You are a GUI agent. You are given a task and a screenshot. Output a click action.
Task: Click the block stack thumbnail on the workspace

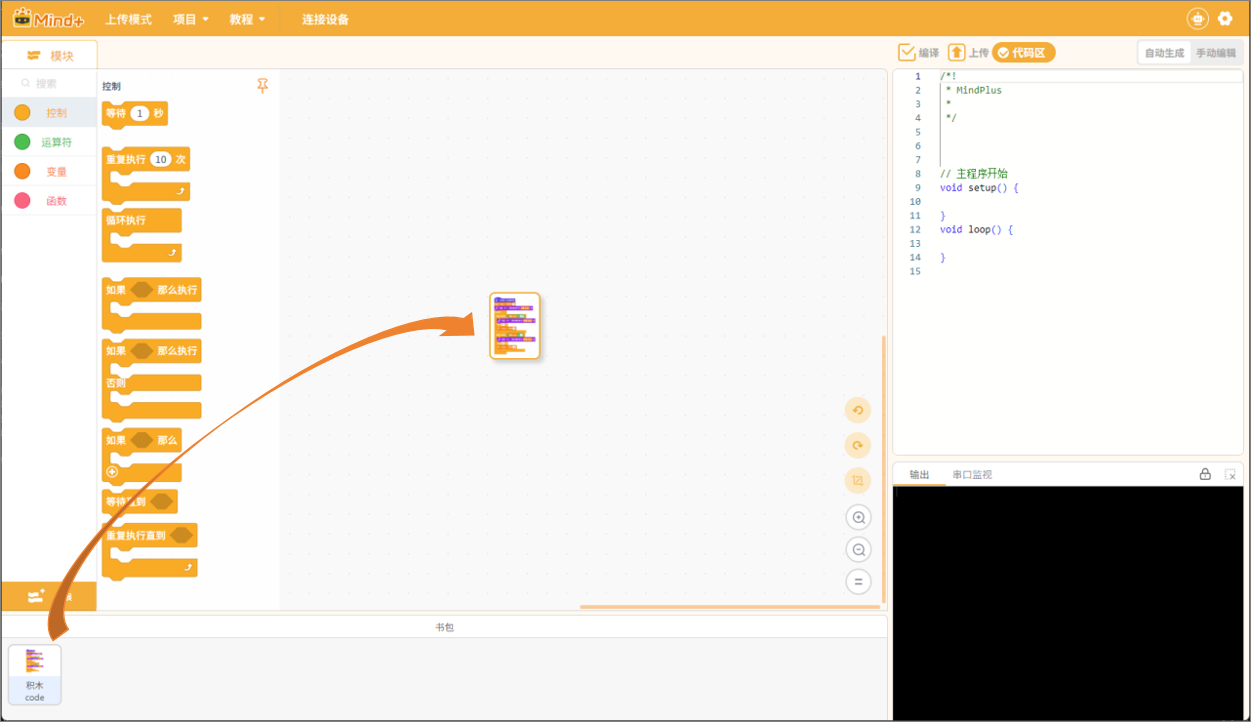click(x=515, y=326)
